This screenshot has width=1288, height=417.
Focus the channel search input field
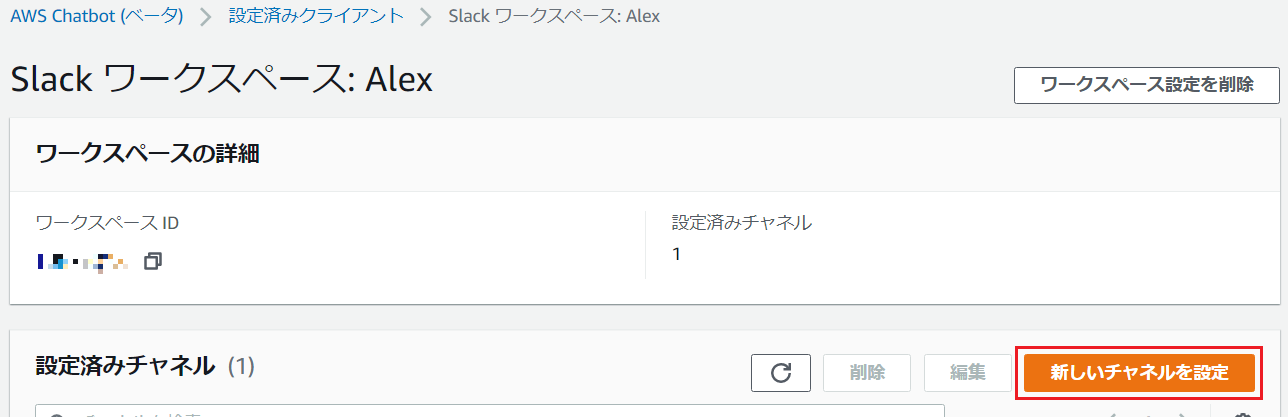click(x=490, y=411)
